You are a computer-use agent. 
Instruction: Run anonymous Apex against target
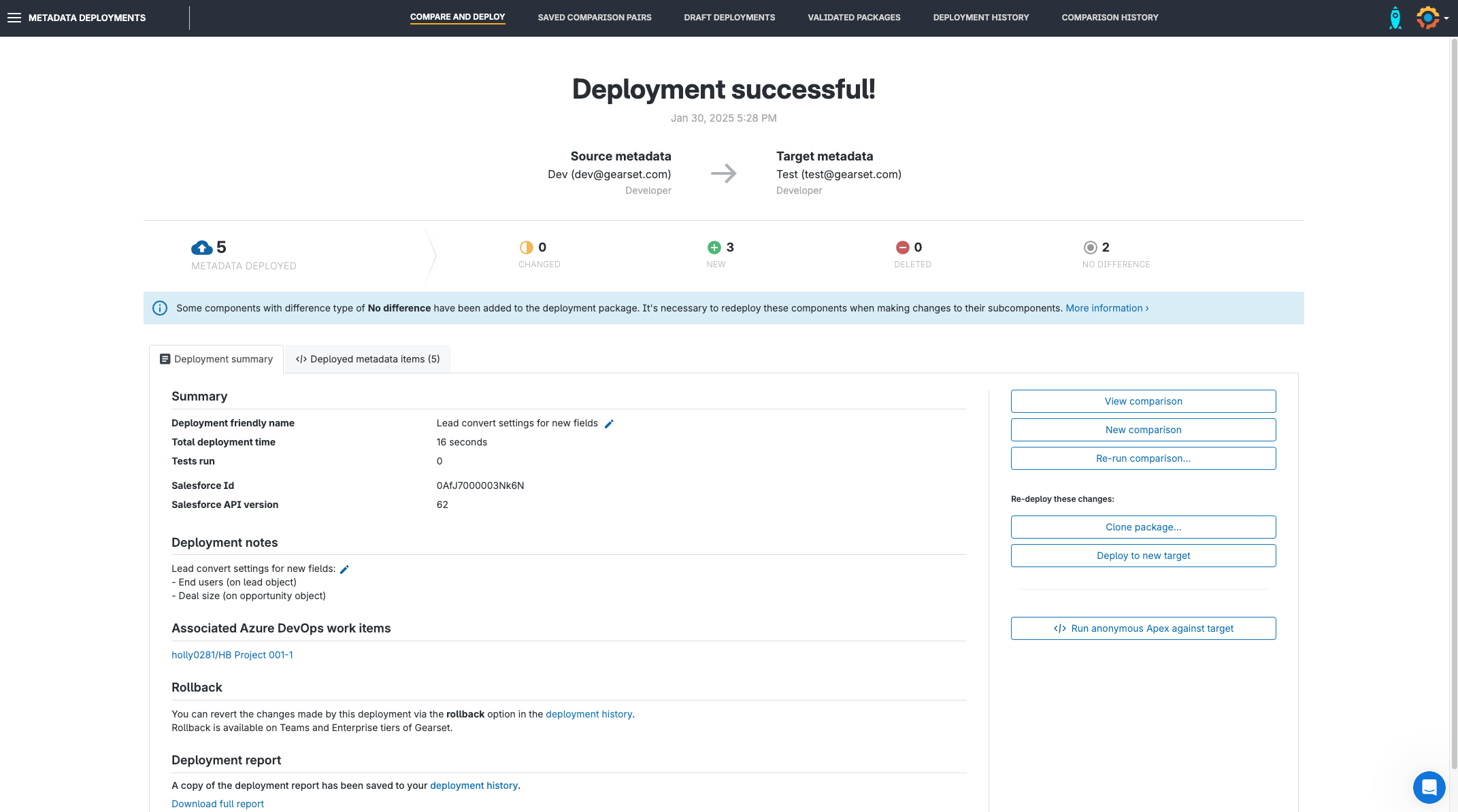tap(1143, 628)
